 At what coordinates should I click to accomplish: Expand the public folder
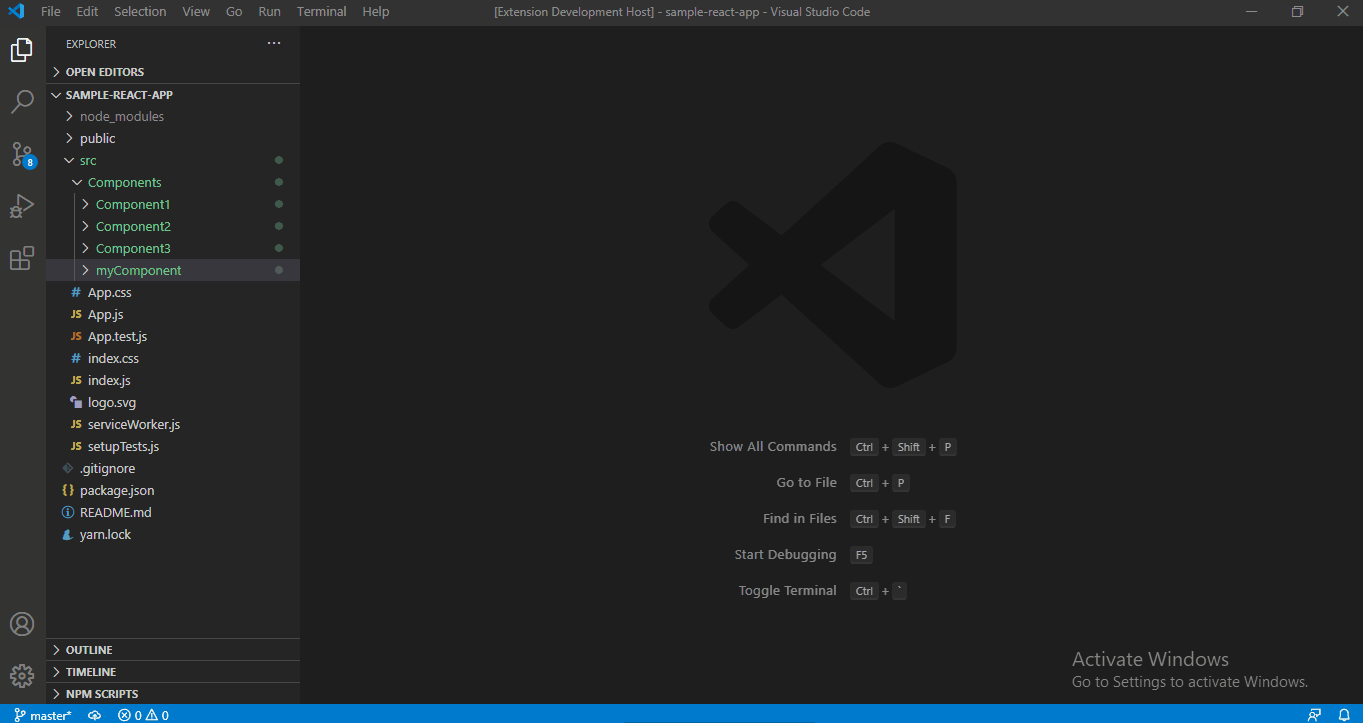click(173, 138)
